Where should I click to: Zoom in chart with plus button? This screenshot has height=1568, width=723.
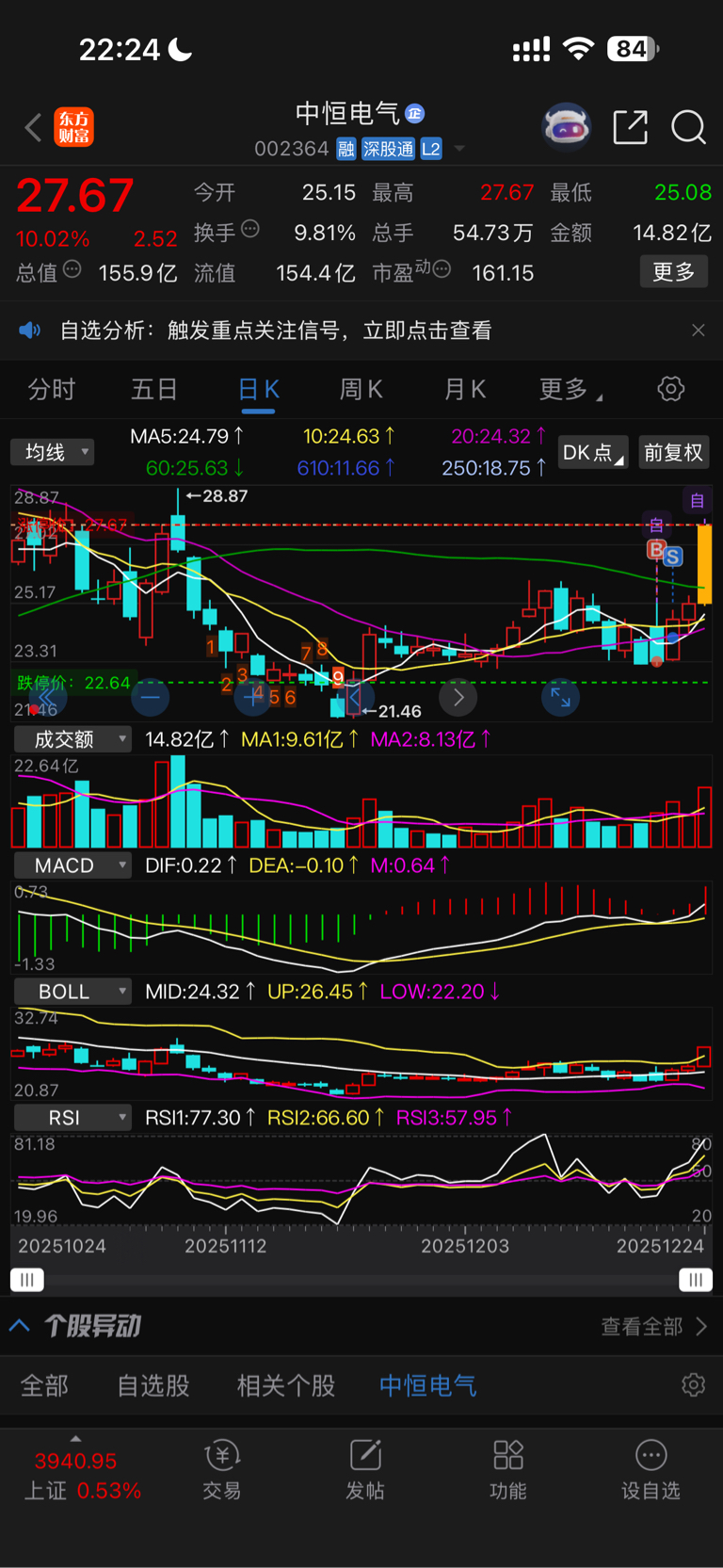click(x=252, y=698)
